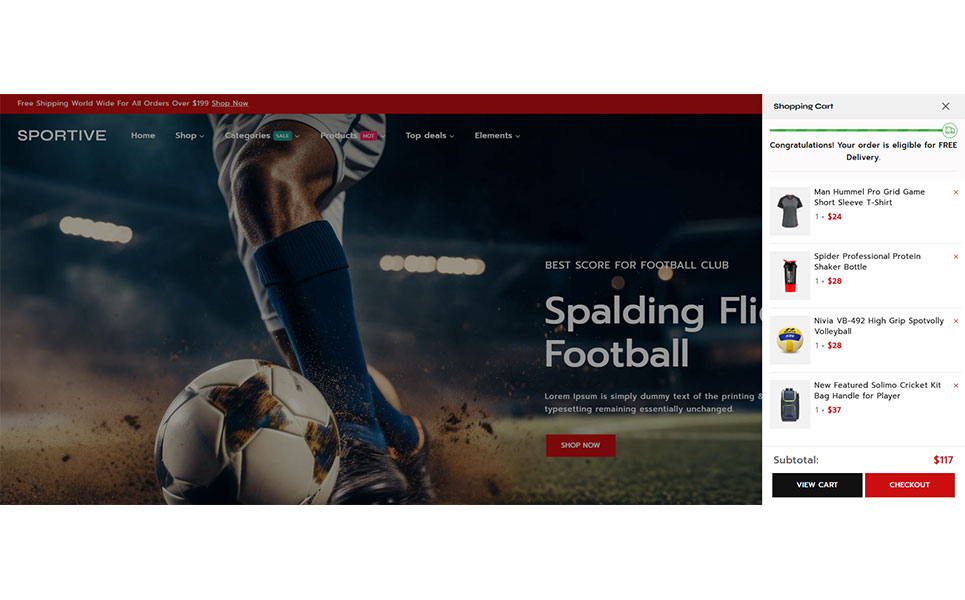Open the Elements menu
The height and width of the screenshot is (600, 965).
[497, 135]
